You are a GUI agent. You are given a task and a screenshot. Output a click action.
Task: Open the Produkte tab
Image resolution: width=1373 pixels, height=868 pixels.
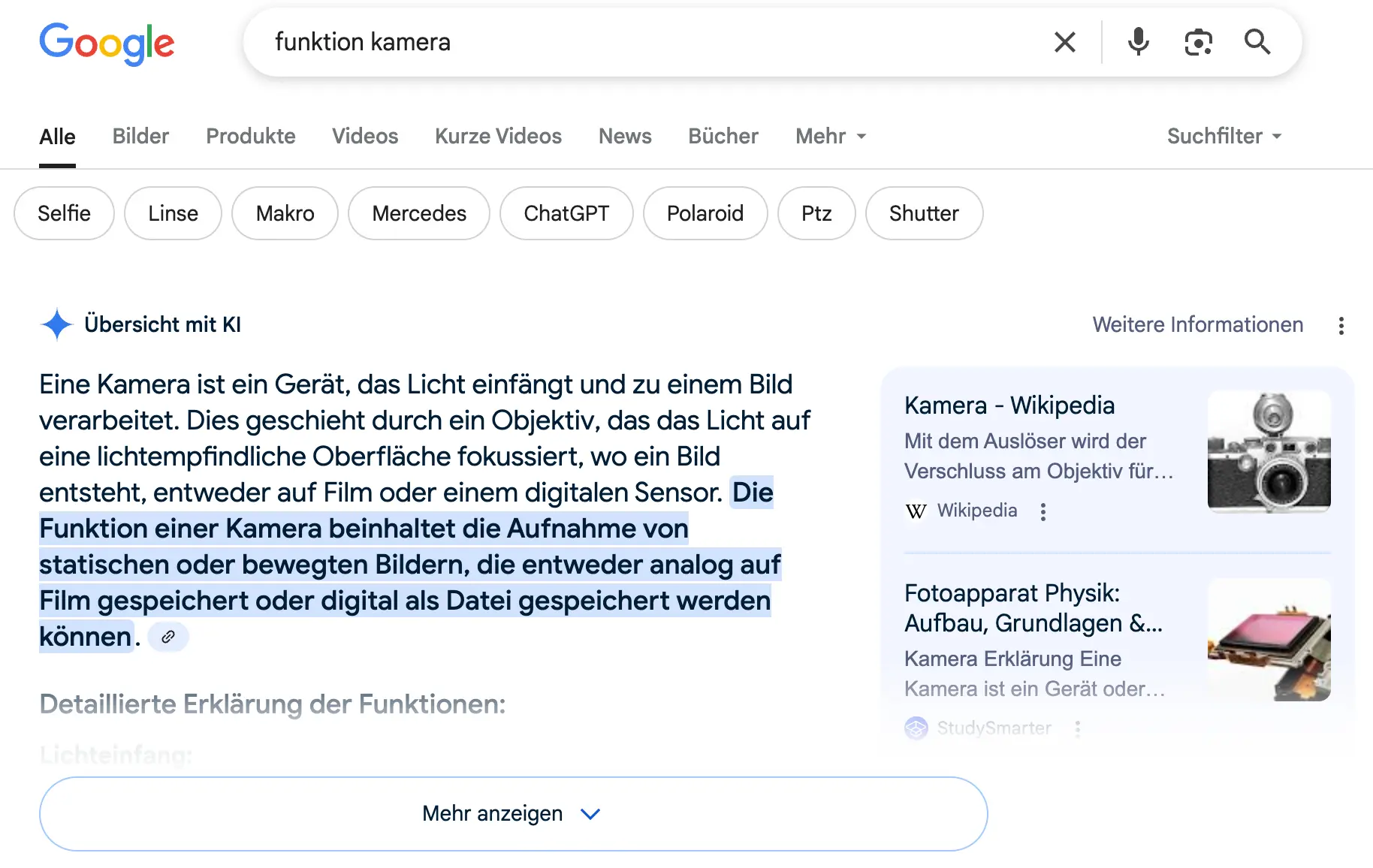click(251, 137)
